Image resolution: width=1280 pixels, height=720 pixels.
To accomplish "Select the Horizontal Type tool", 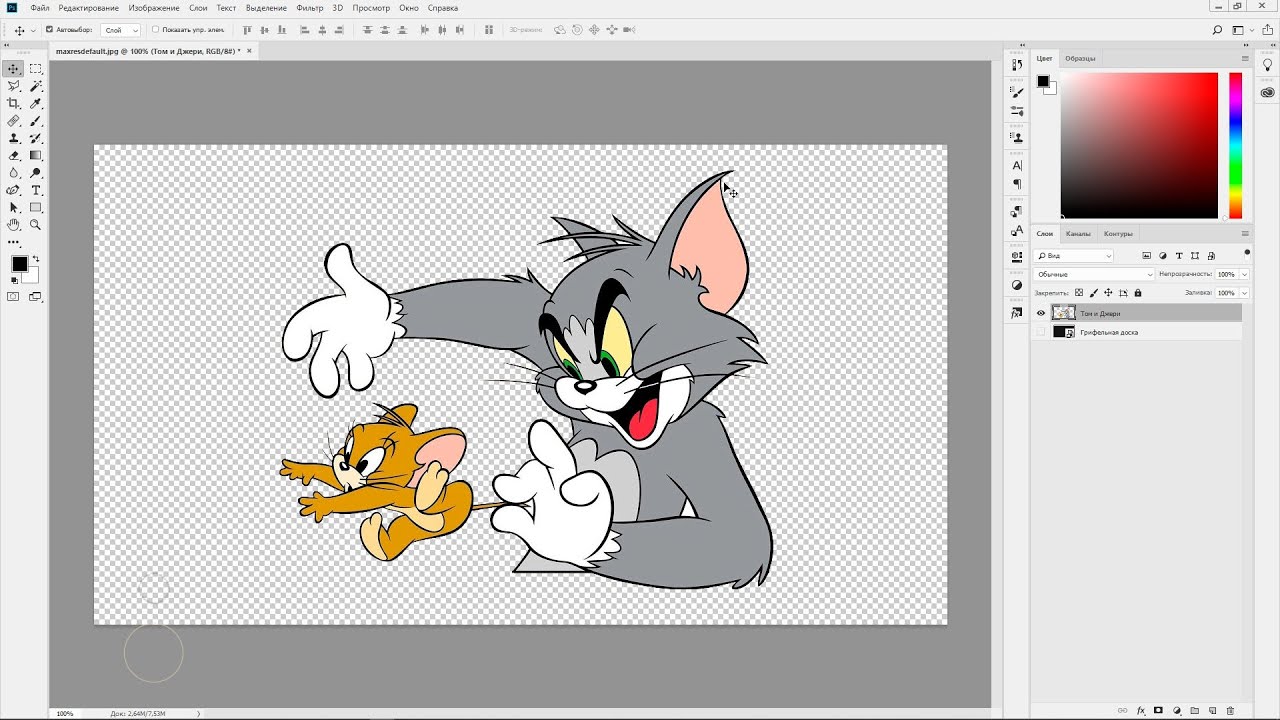I will click(x=36, y=190).
